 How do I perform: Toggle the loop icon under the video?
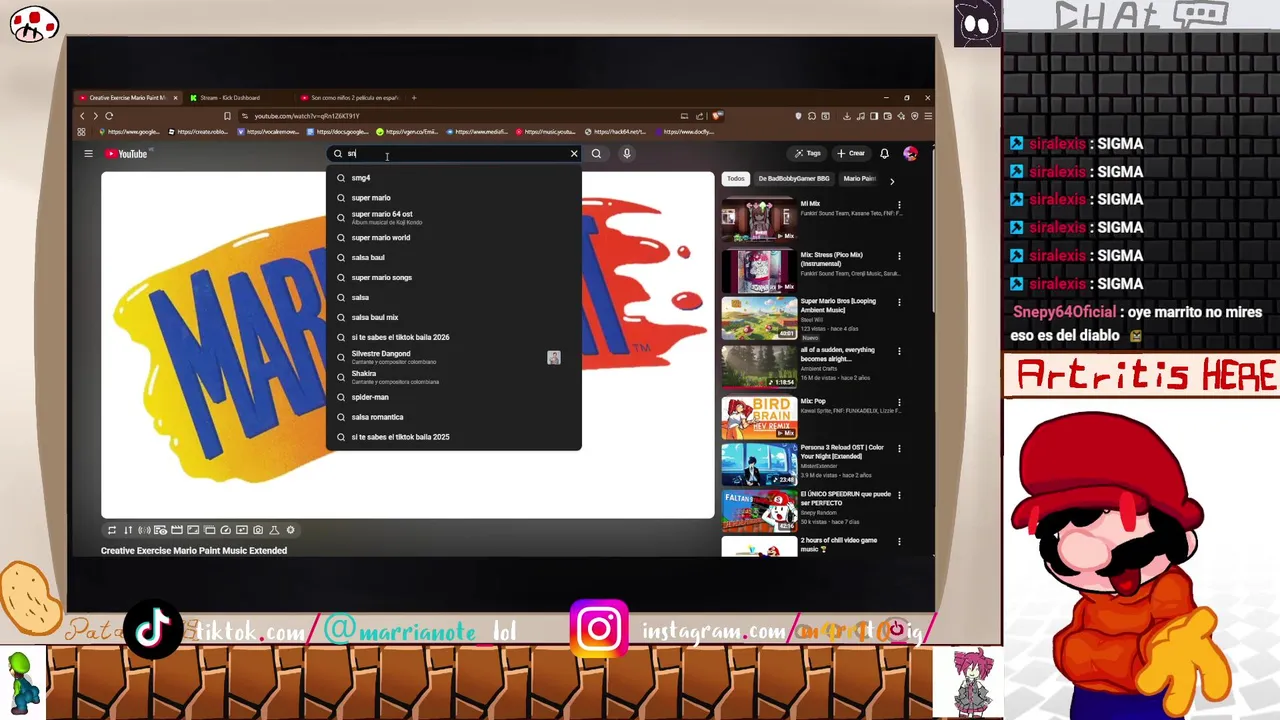coord(112,530)
